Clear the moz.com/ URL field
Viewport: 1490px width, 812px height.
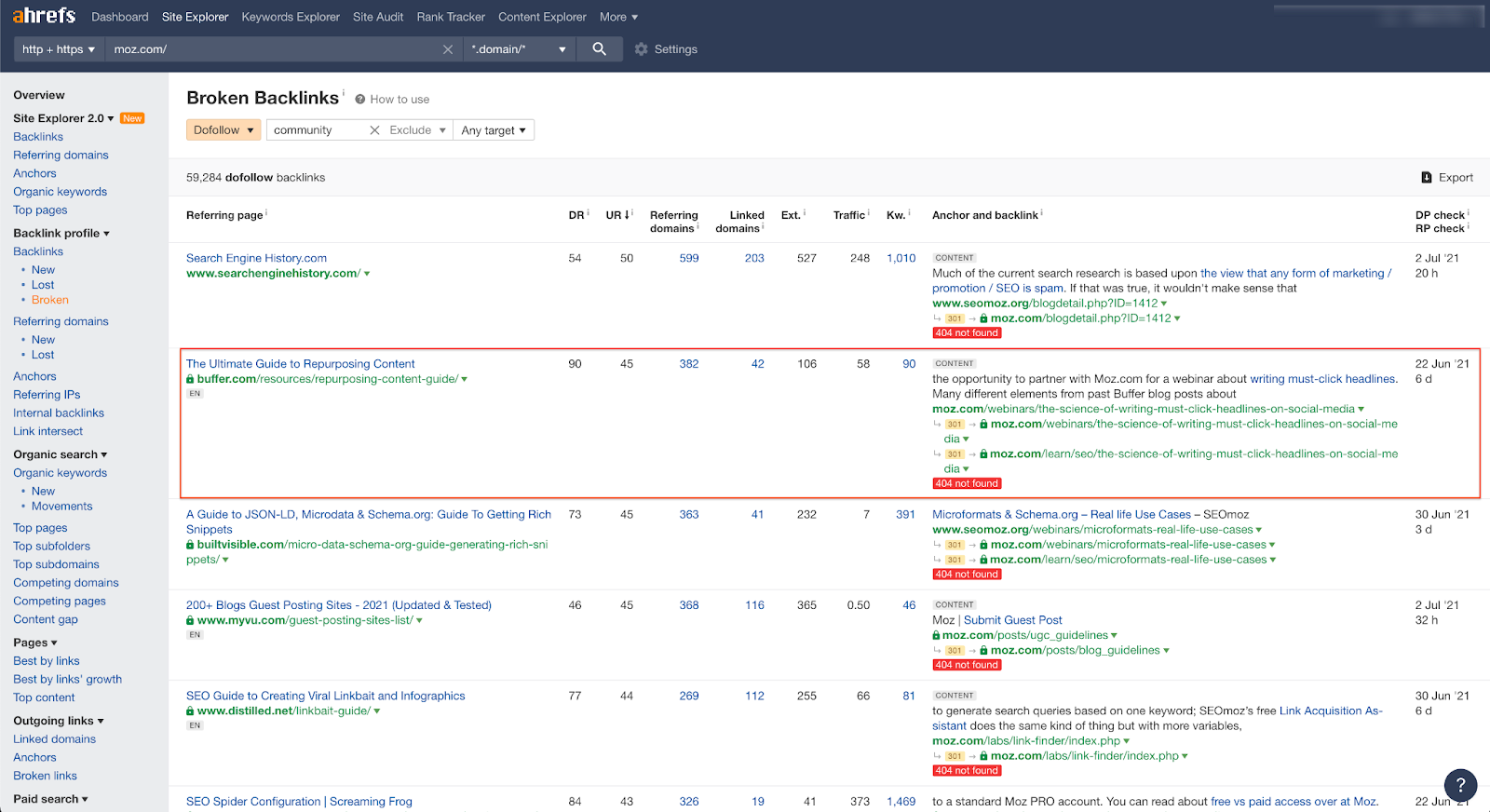tap(448, 49)
